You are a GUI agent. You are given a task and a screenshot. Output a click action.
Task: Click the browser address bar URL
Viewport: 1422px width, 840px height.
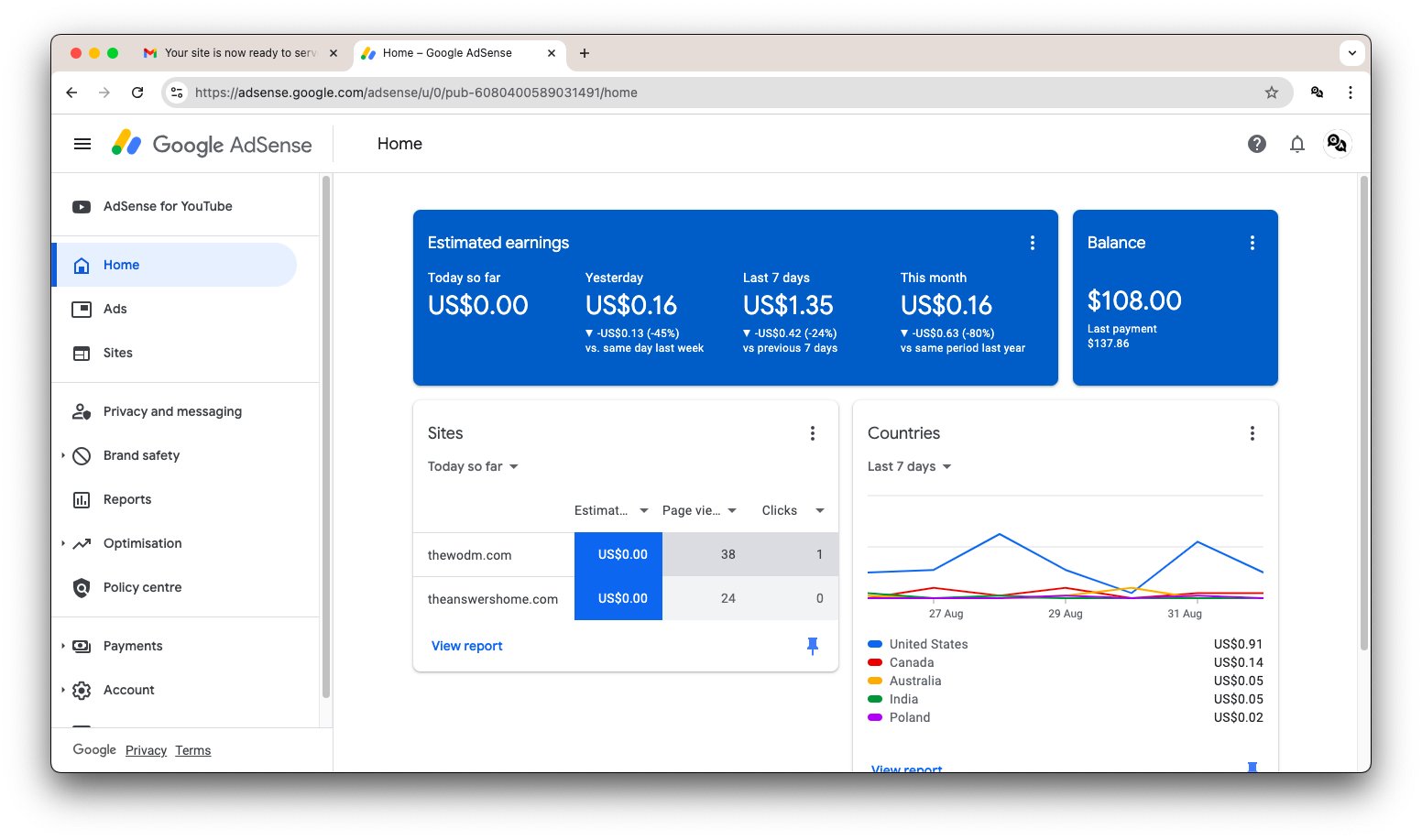point(416,93)
